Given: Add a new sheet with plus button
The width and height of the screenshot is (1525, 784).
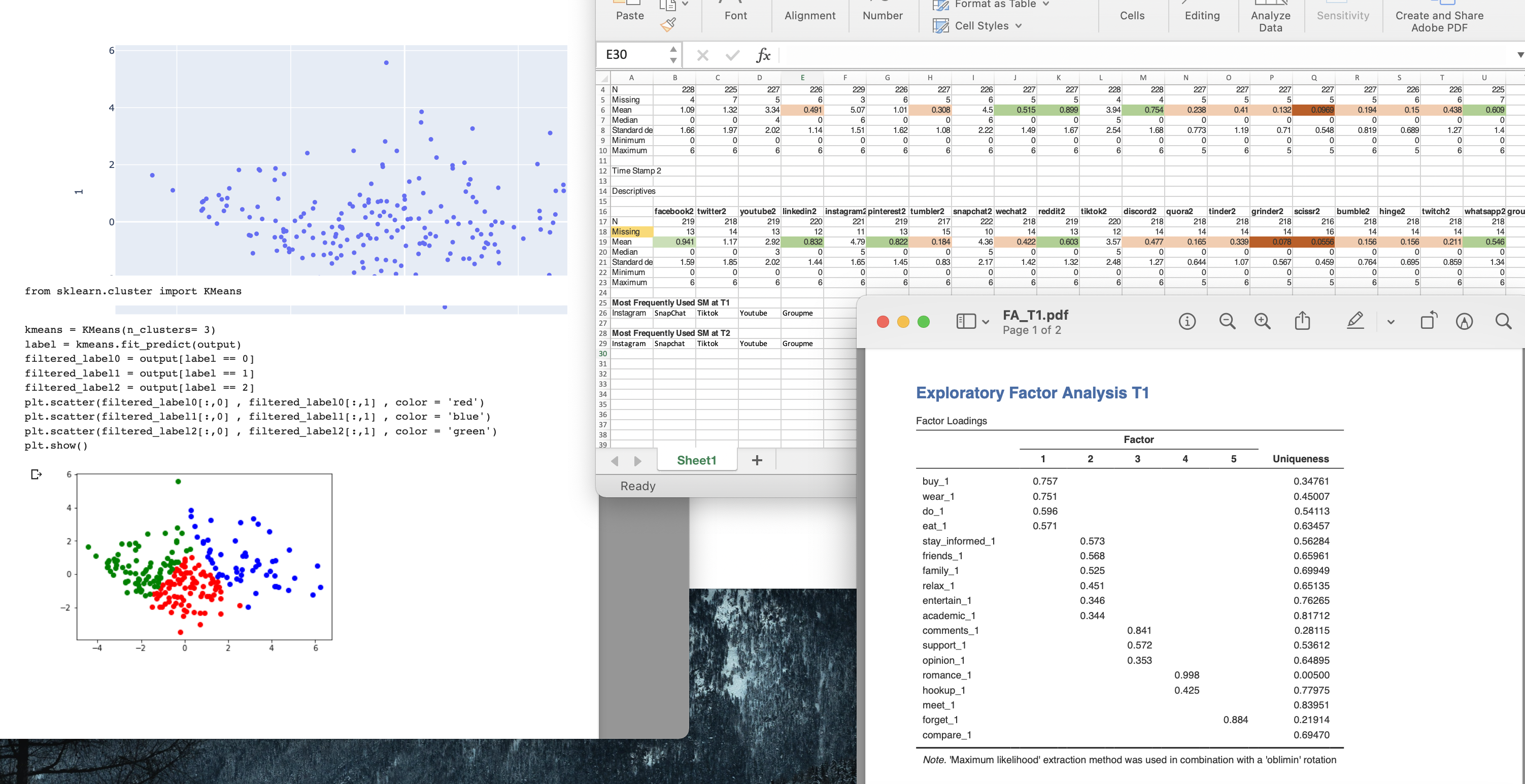Looking at the screenshot, I should pos(757,460).
